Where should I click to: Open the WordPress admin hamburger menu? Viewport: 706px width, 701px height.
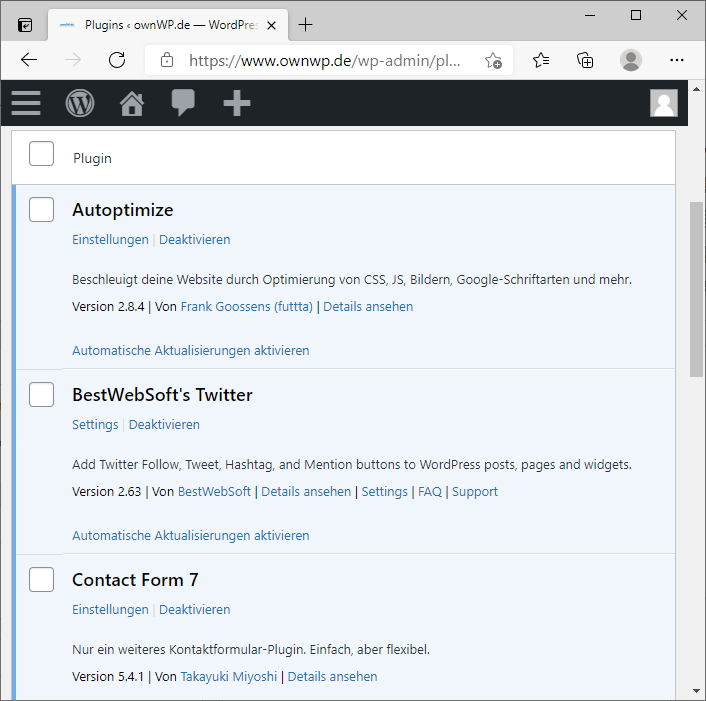point(26,103)
